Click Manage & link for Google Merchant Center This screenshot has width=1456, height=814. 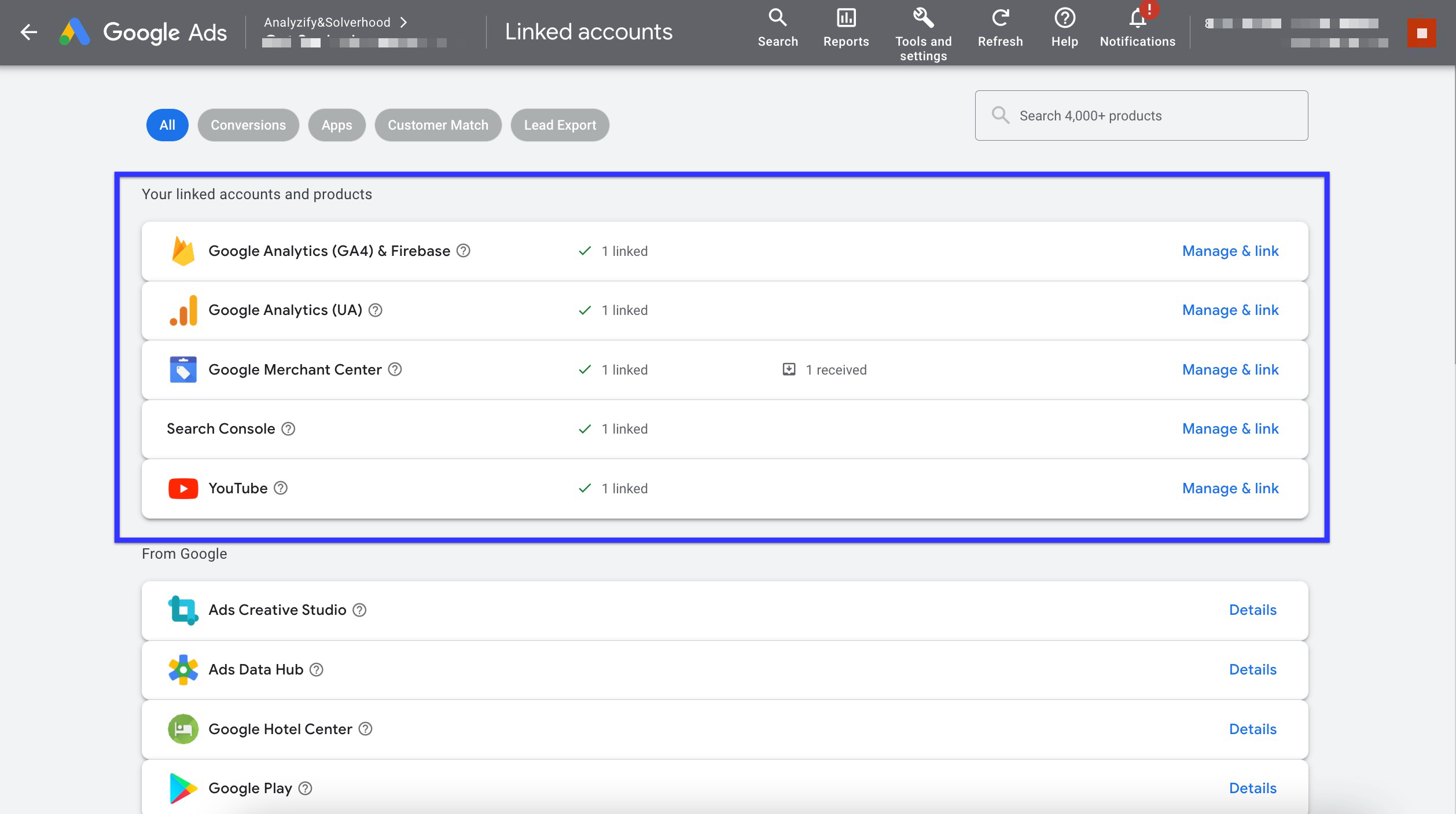(1230, 370)
